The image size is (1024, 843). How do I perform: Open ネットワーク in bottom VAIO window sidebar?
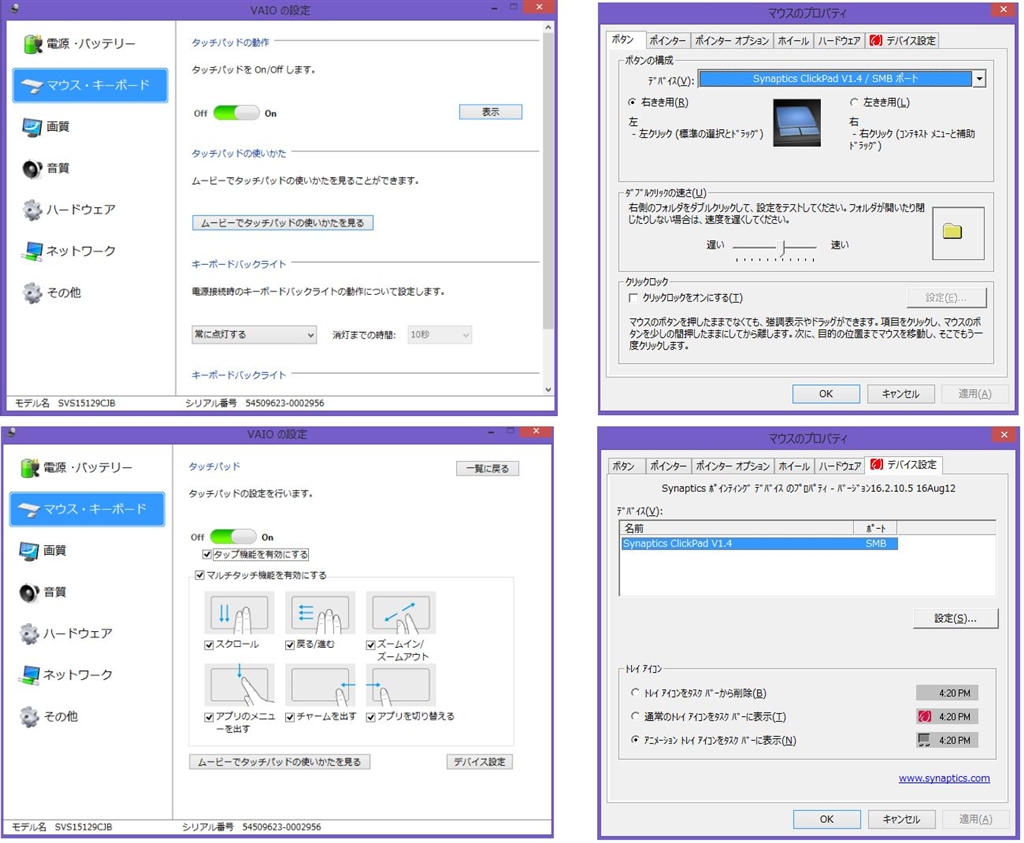click(x=66, y=675)
